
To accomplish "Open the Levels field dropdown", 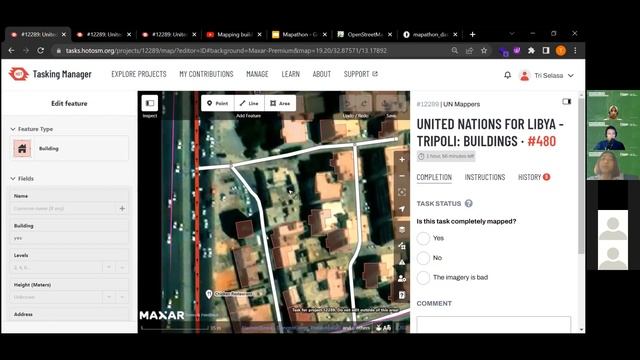I will coord(109,268).
